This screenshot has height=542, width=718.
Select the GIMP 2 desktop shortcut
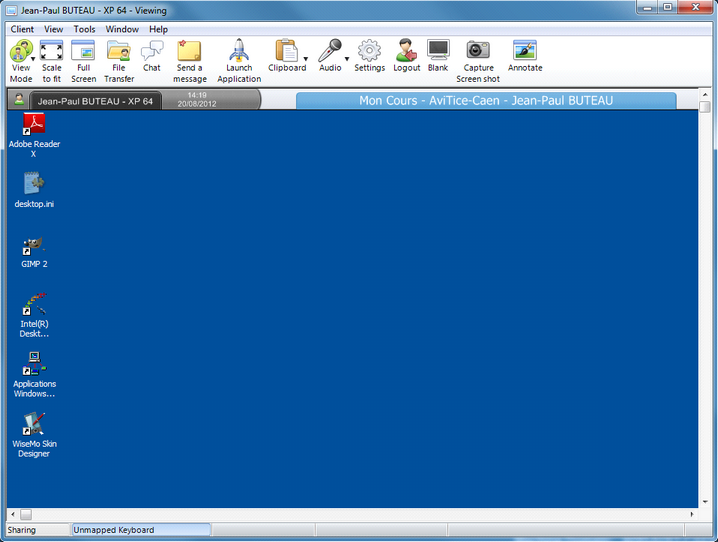[x=34, y=253]
